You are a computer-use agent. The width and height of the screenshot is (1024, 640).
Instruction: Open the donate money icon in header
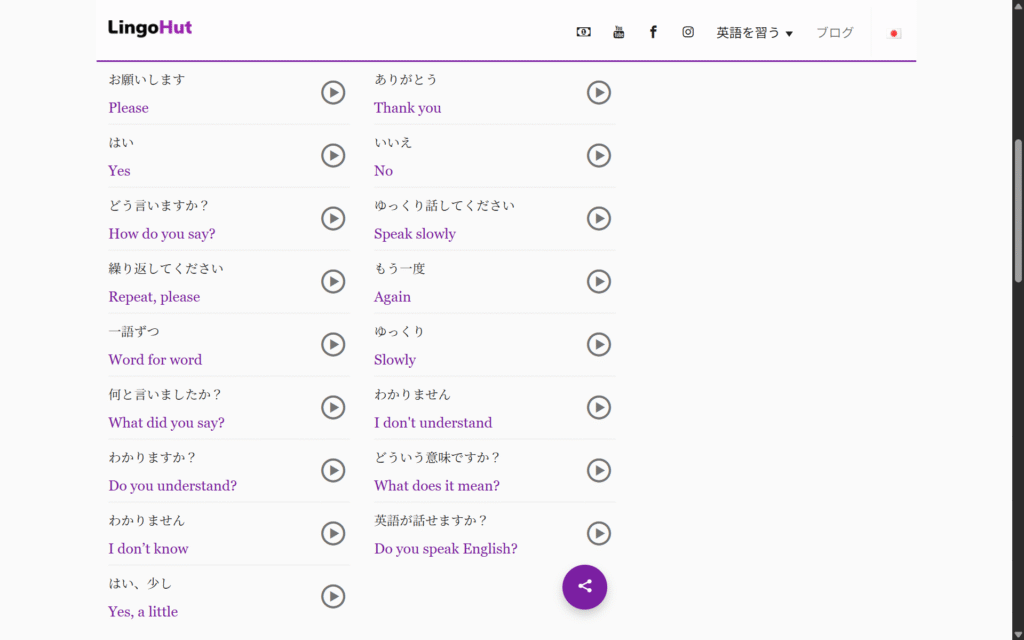(583, 32)
